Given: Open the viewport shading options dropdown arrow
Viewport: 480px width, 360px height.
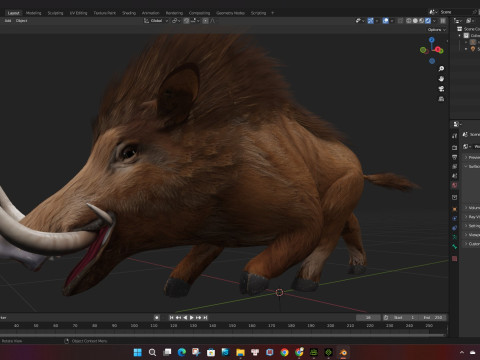Looking at the screenshot, I should [x=434, y=21].
